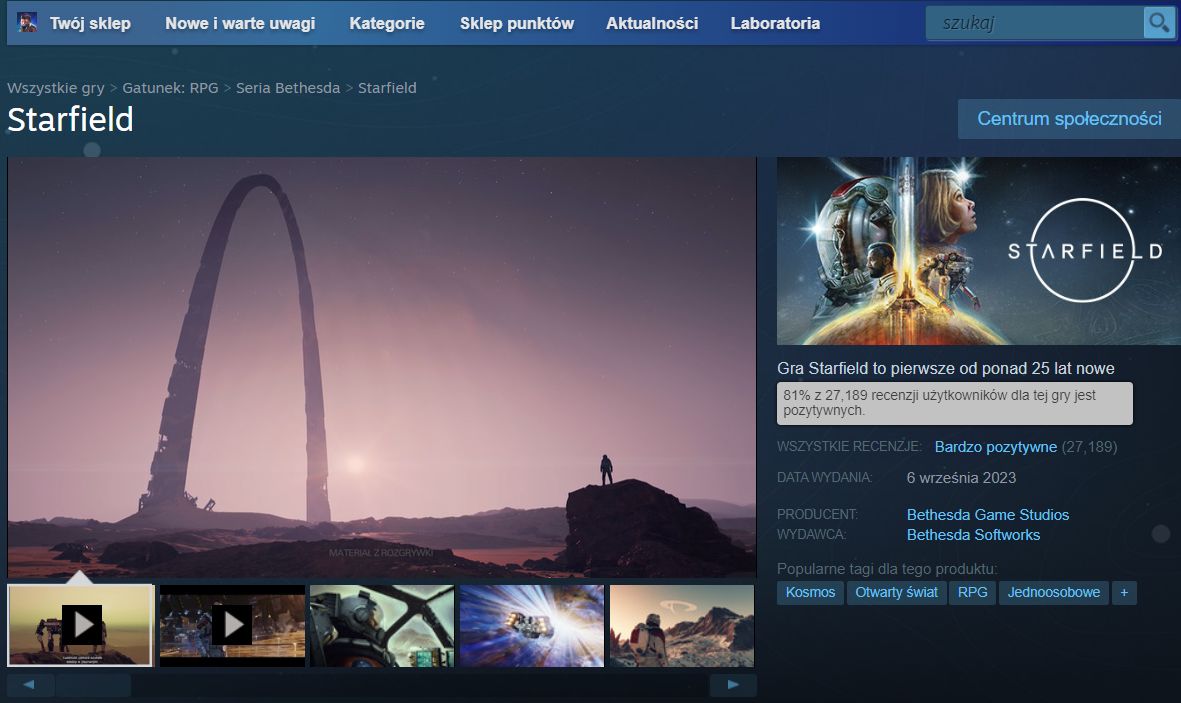Click the user avatar next to Twój sklep
The image size is (1181, 703).
pyautogui.click(x=27, y=23)
